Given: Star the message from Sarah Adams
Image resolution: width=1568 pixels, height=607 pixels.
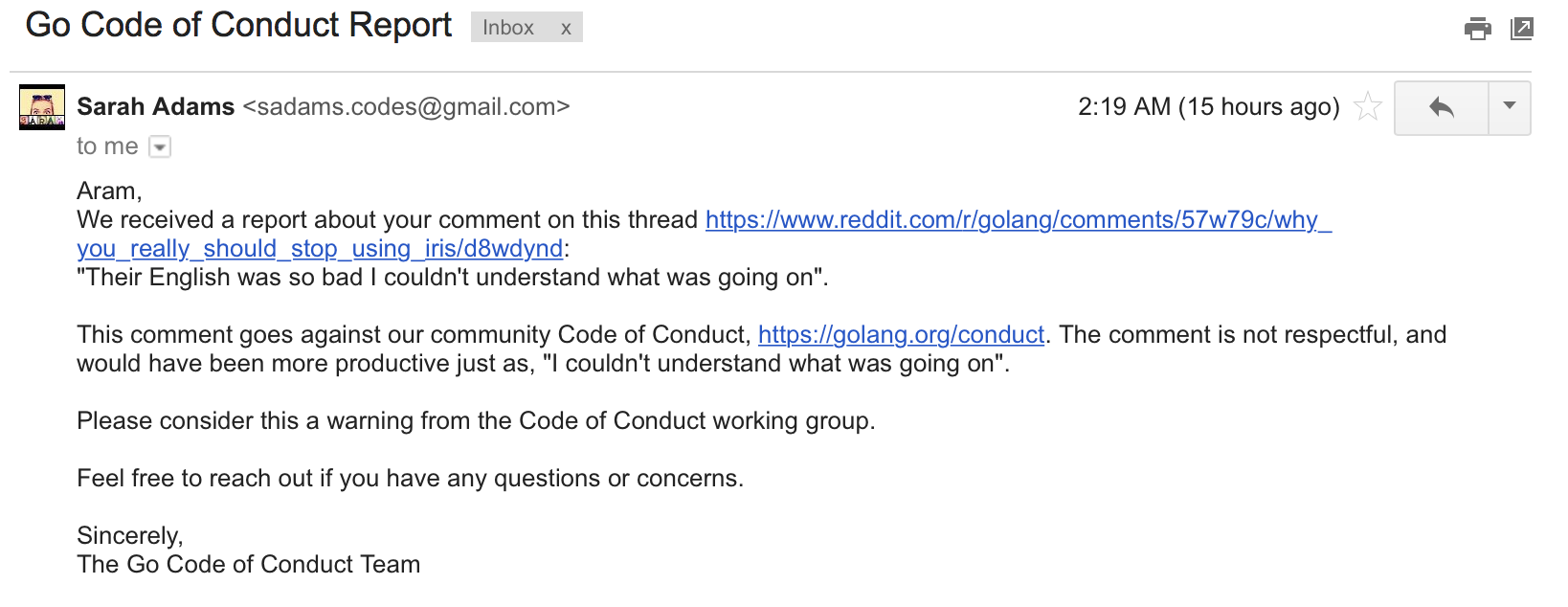Looking at the screenshot, I should pyautogui.click(x=1368, y=106).
